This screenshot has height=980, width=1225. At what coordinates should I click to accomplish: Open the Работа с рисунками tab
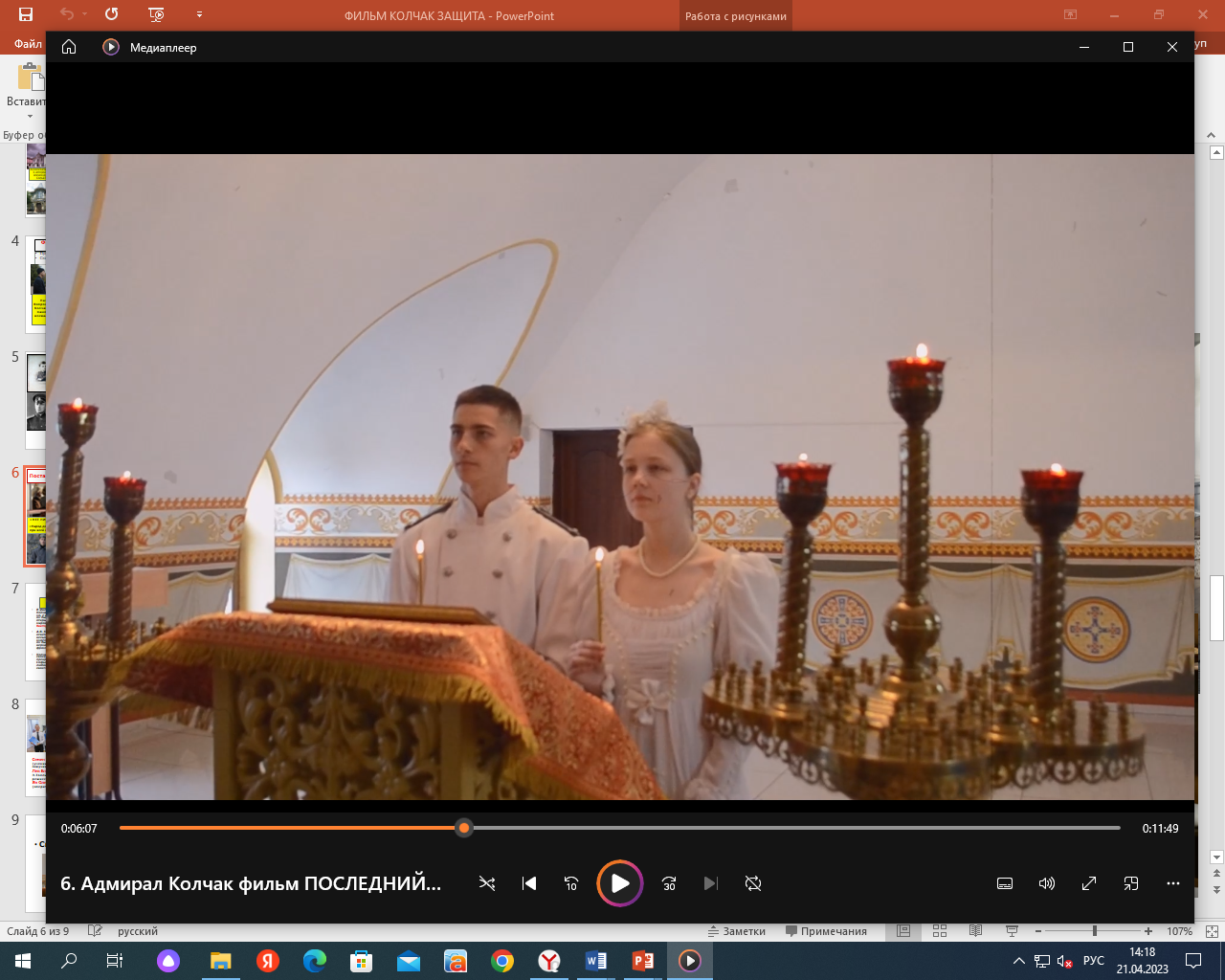tap(735, 16)
